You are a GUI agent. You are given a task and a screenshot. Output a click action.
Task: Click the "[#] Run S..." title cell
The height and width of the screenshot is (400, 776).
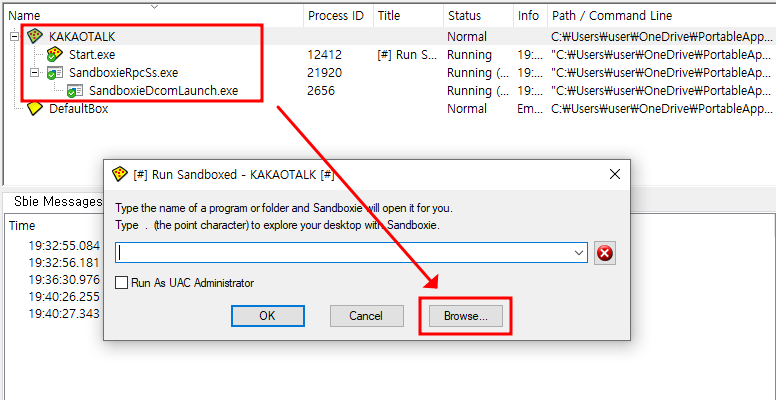coord(407,55)
